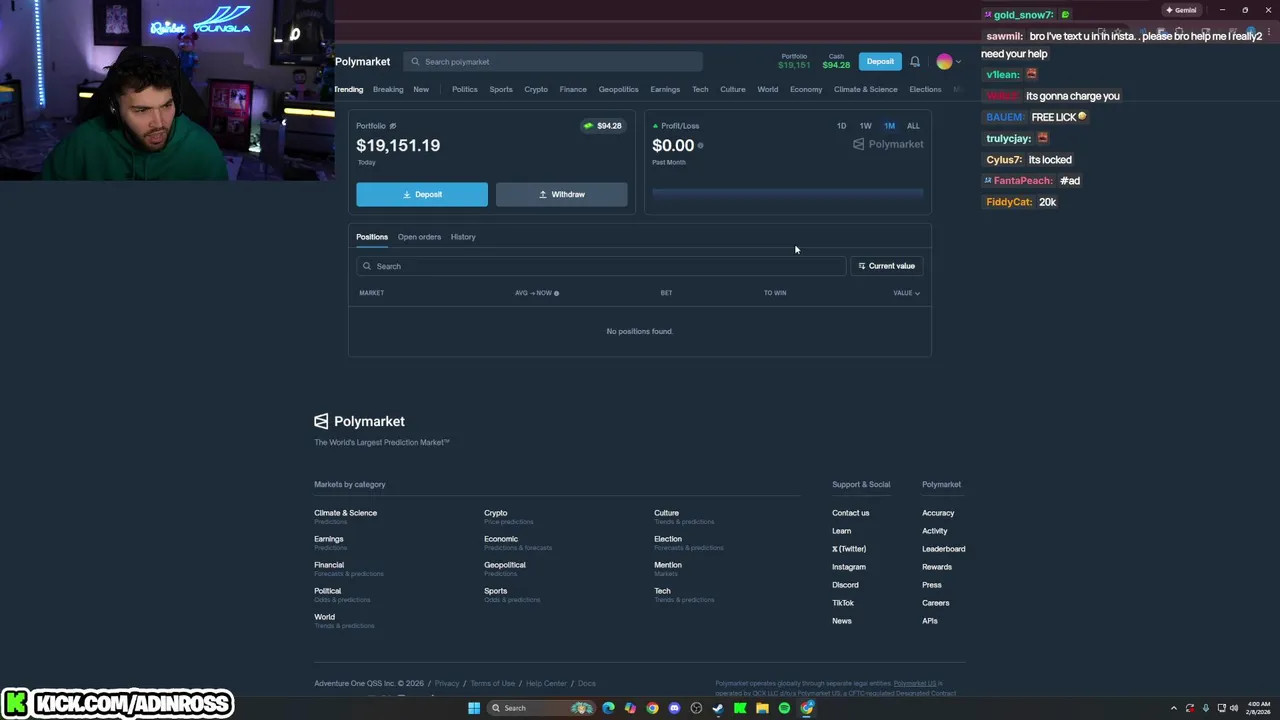Open Leaderboard footer link
This screenshot has width=1280, height=720.
coord(944,549)
